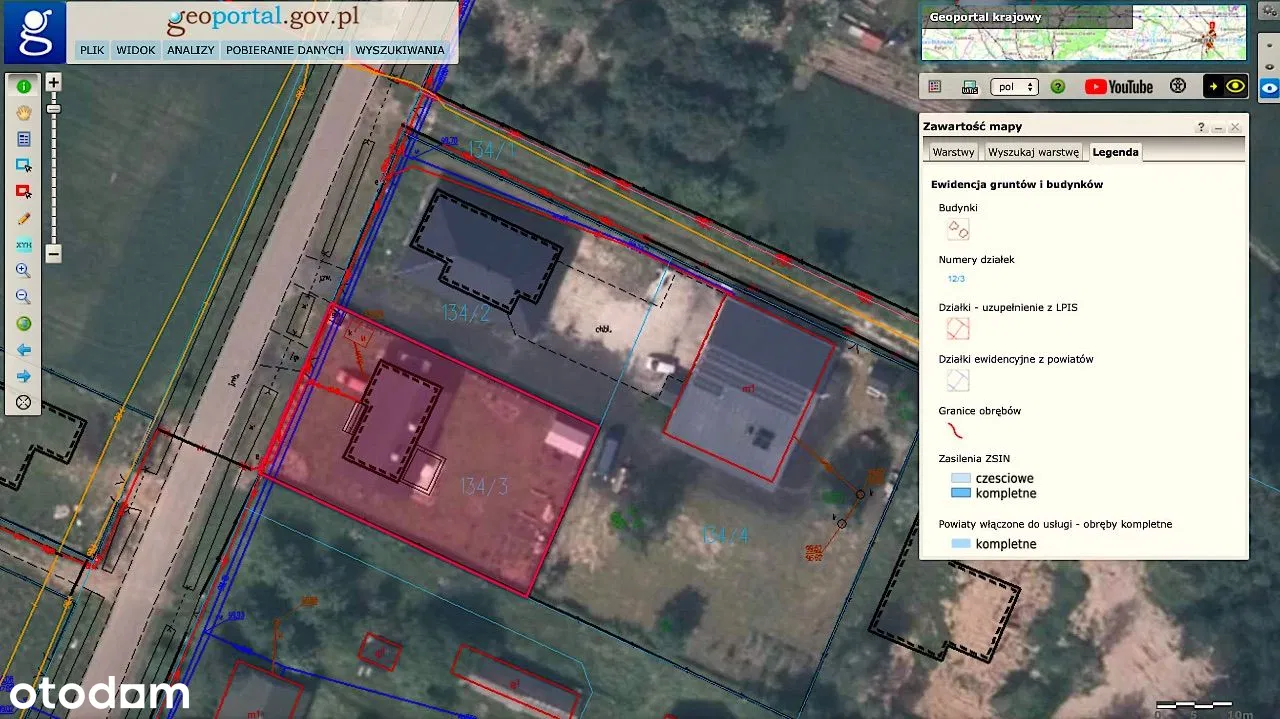Click the green help question icon
Screen dimensions: 1280x719
coord(1058,87)
